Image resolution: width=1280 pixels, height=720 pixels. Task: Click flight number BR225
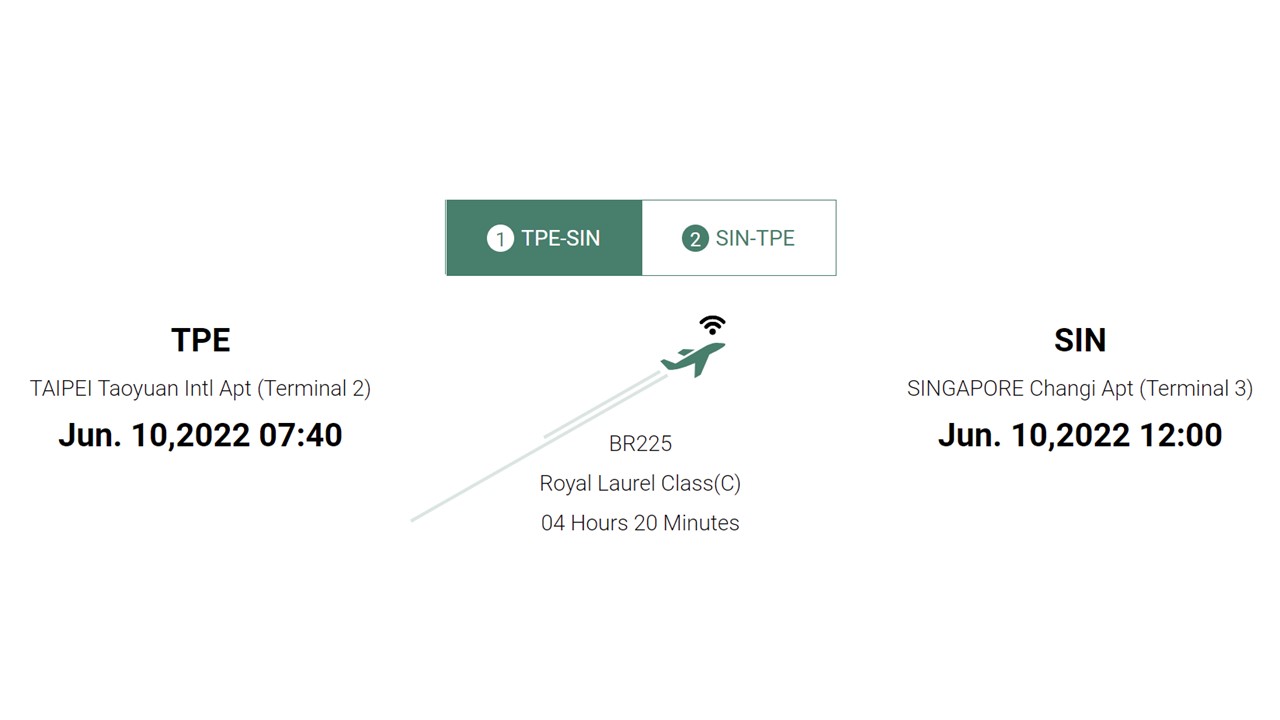pos(640,444)
